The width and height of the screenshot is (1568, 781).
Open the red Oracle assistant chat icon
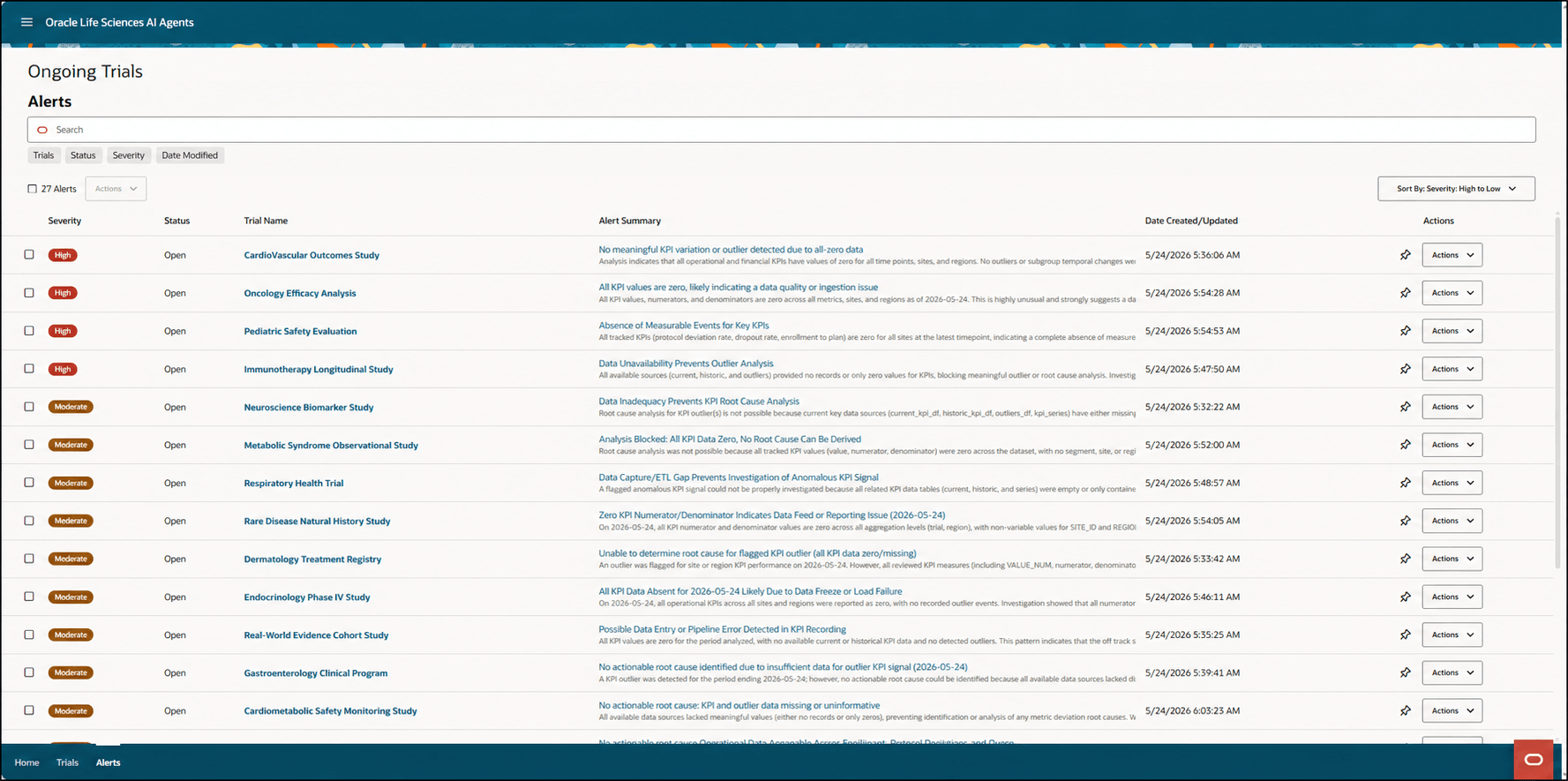tap(1533, 759)
